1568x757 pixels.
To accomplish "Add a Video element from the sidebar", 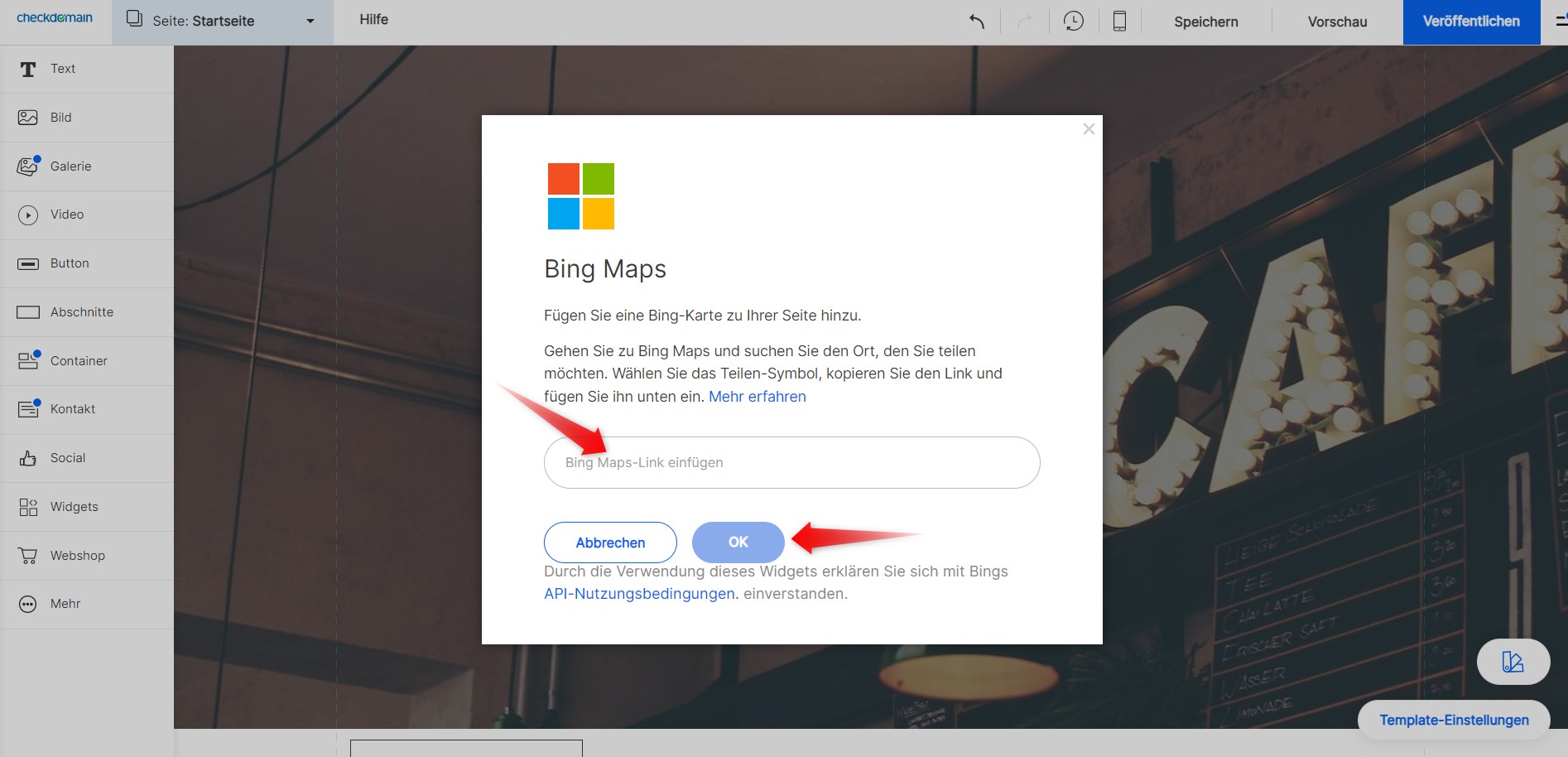I will [66, 215].
